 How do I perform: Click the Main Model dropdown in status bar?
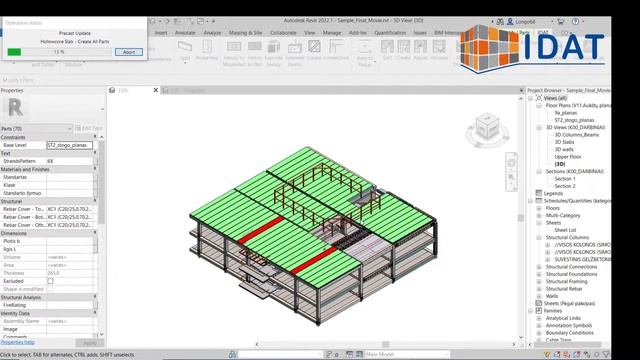pos(407,354)
